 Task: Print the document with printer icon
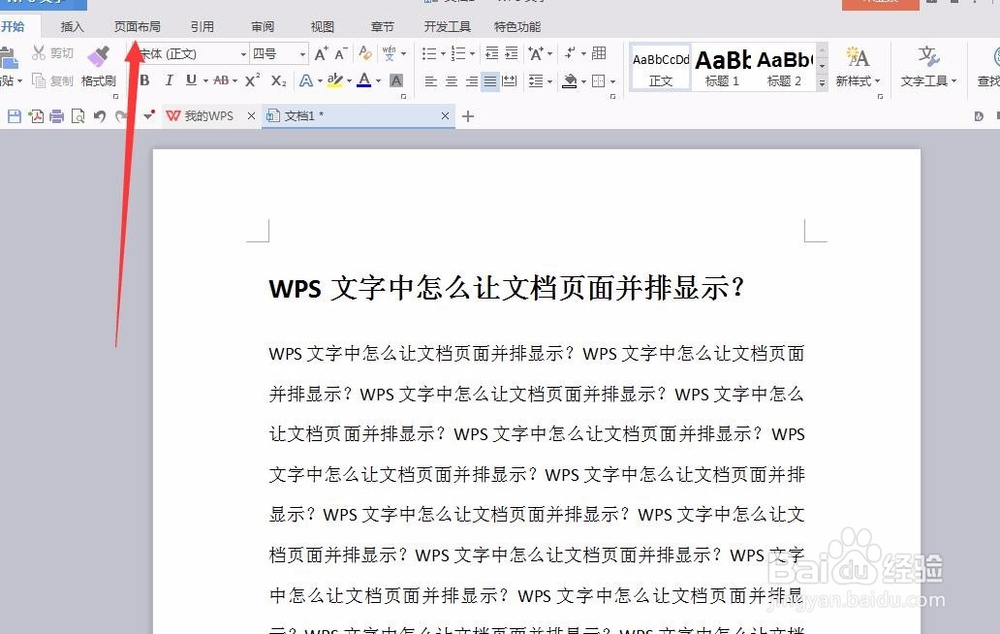pos(57,116)
